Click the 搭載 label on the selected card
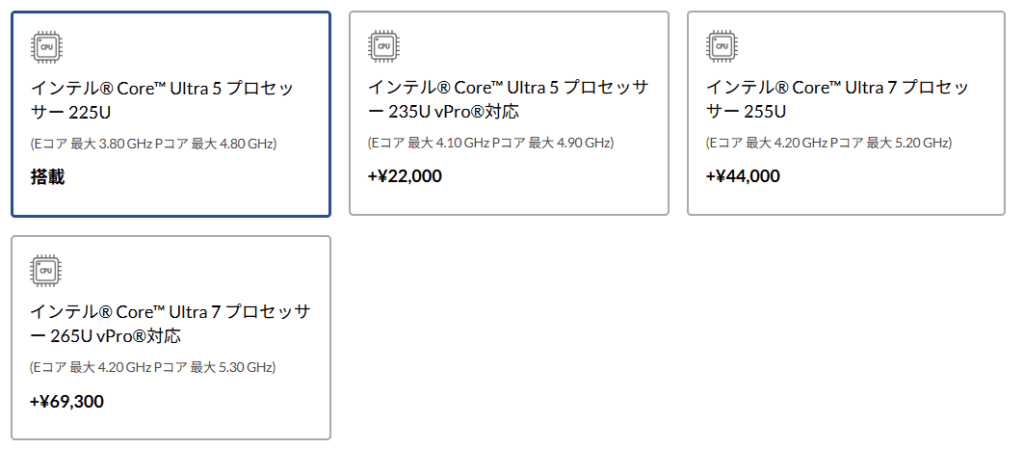 pos(47,177)
